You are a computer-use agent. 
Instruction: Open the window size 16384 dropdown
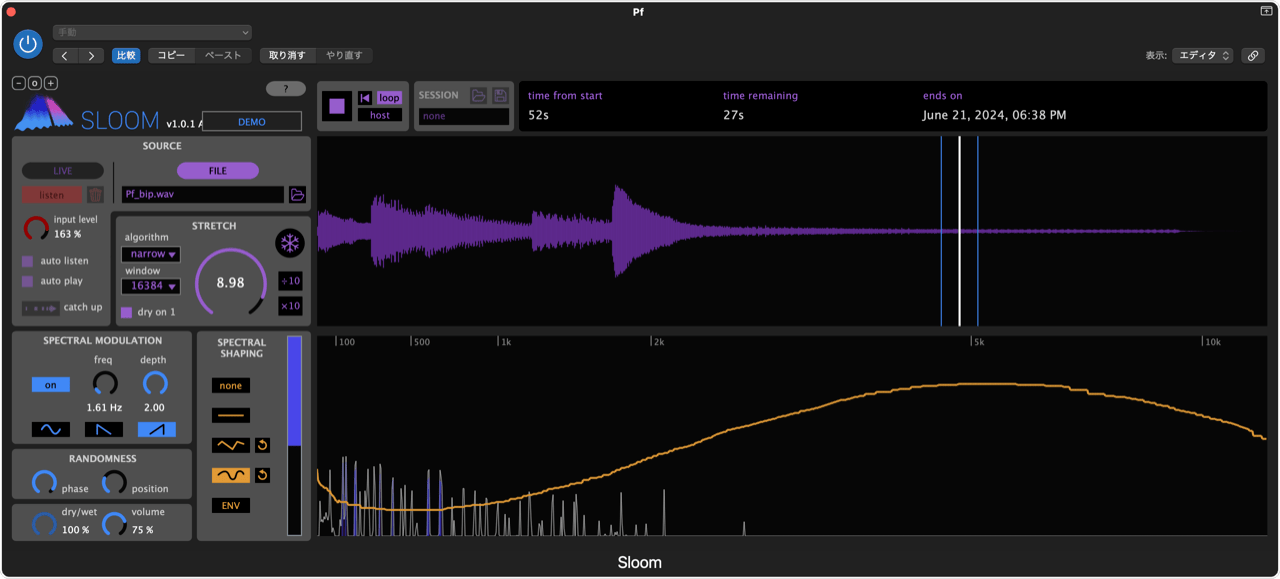coord(151,287)
